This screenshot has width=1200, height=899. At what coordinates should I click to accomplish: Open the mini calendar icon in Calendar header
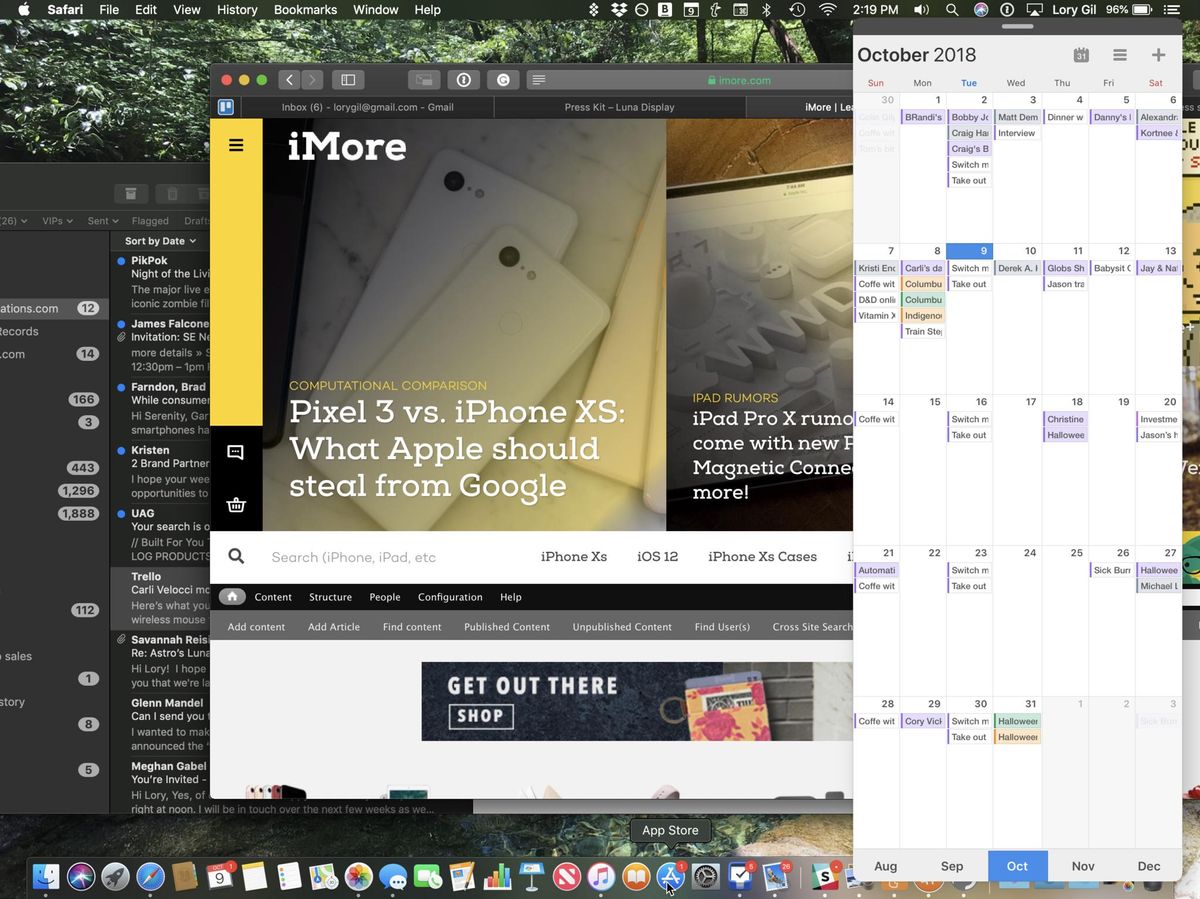pos(1081,55)
